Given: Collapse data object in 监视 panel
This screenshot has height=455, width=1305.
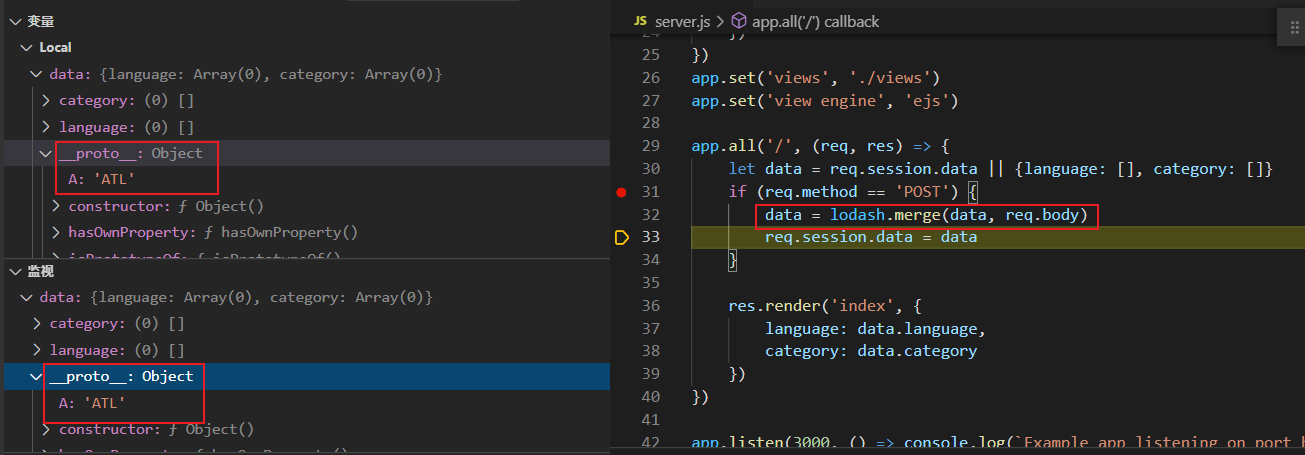Looking at the screenshot, I should pyautogui.click(x=26, y=297).
